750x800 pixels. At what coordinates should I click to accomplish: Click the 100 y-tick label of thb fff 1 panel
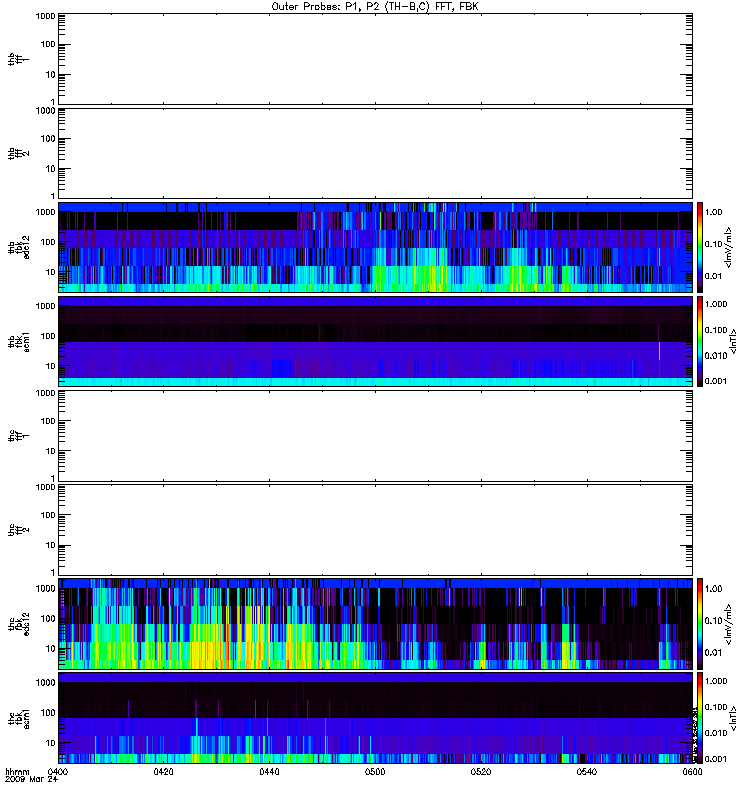pos(48,44)
